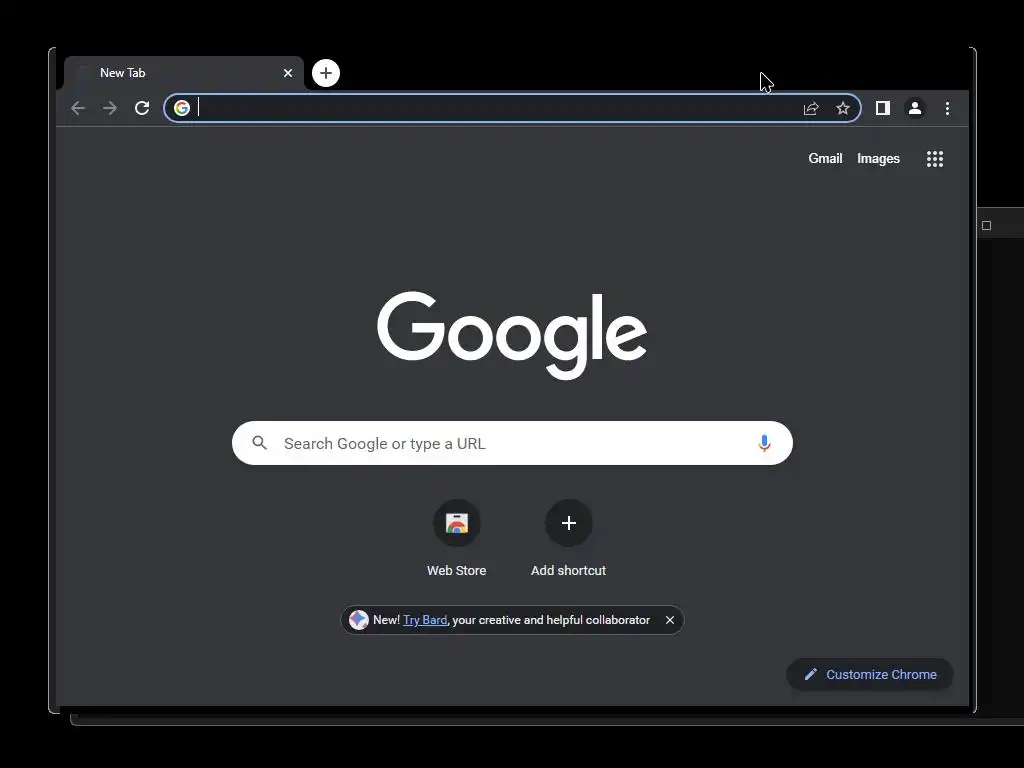
Task: Open the profile avatar menu
Action: coord(915,108)
